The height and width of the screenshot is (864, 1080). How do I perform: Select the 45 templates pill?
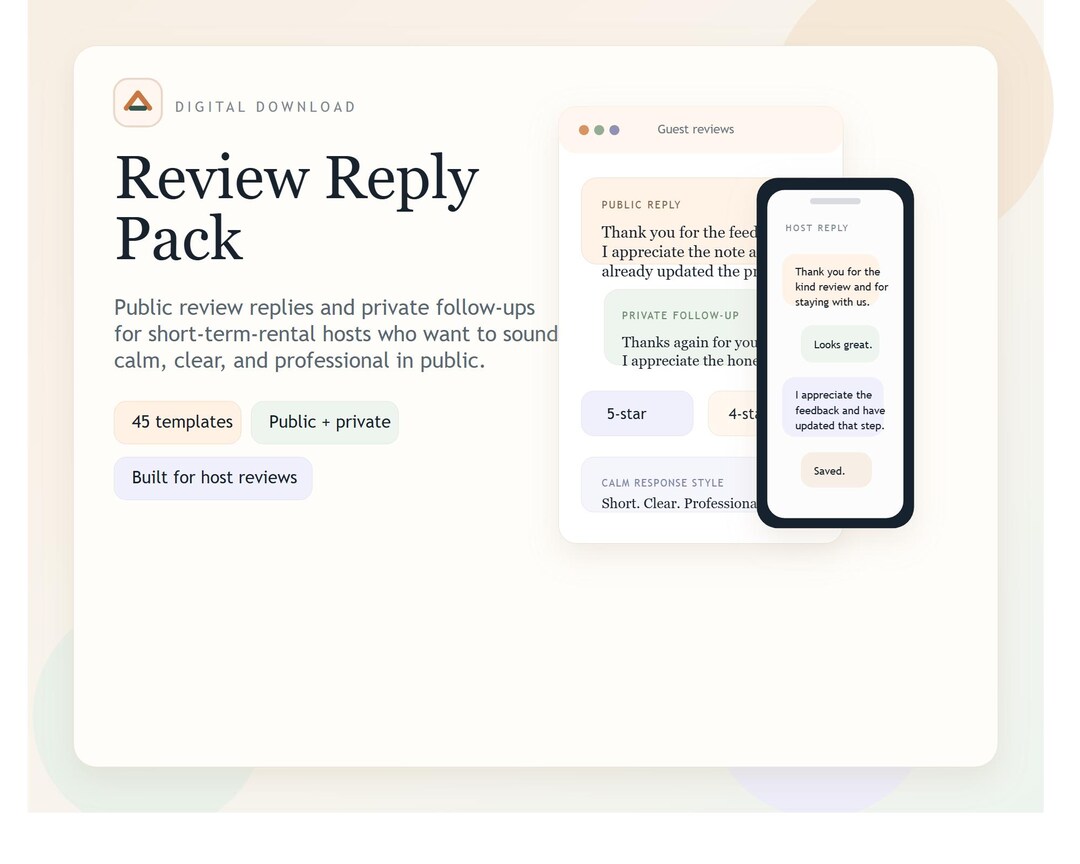click(x=178, y=422)
